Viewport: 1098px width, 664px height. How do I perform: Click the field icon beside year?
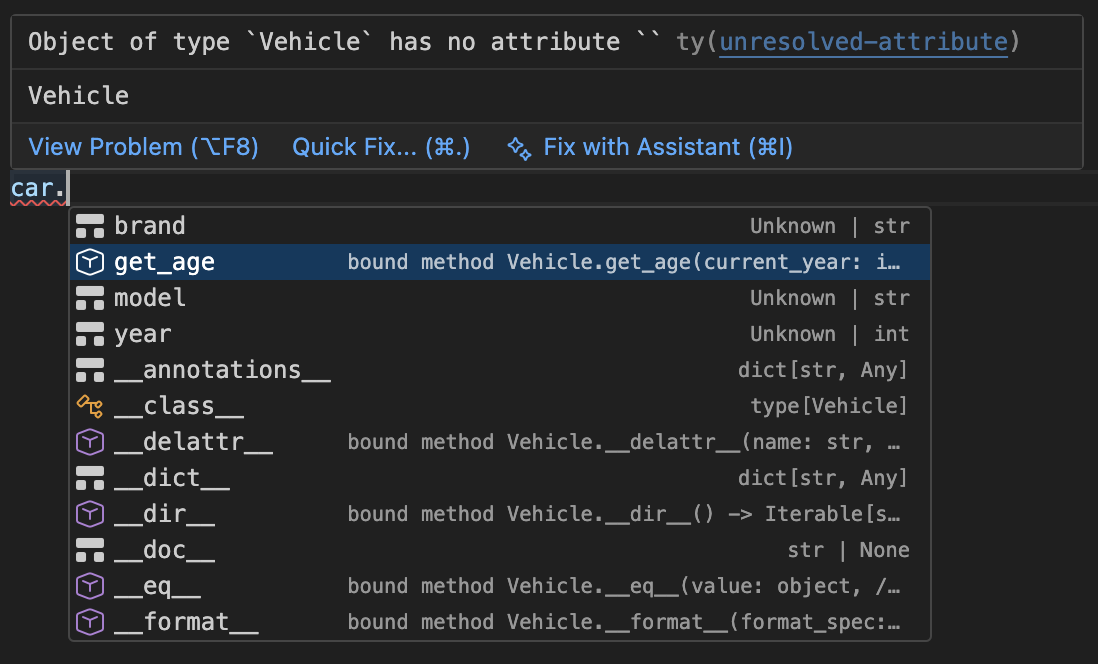pos(90,334)
